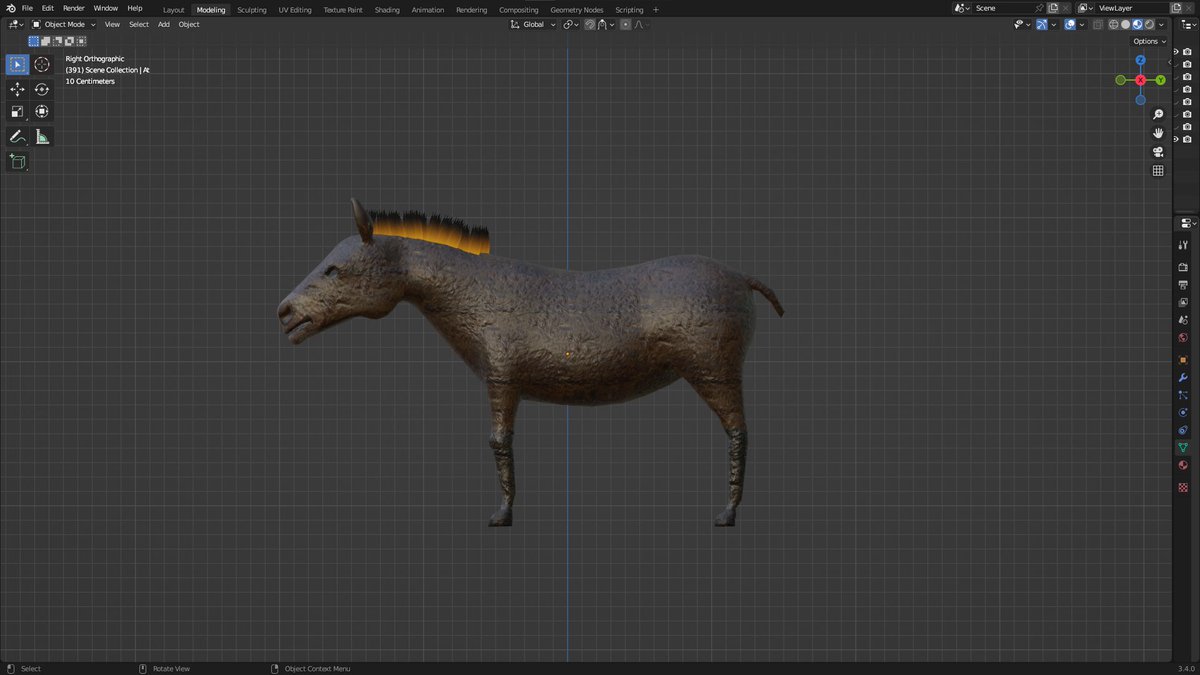Open the Object Data properties tab
The width and height of the screenshot is (1200, 675).
click(1184, 447)
